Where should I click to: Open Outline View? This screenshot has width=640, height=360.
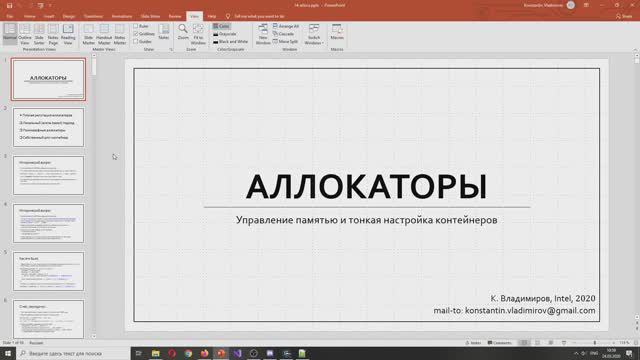tap(24, 34)
